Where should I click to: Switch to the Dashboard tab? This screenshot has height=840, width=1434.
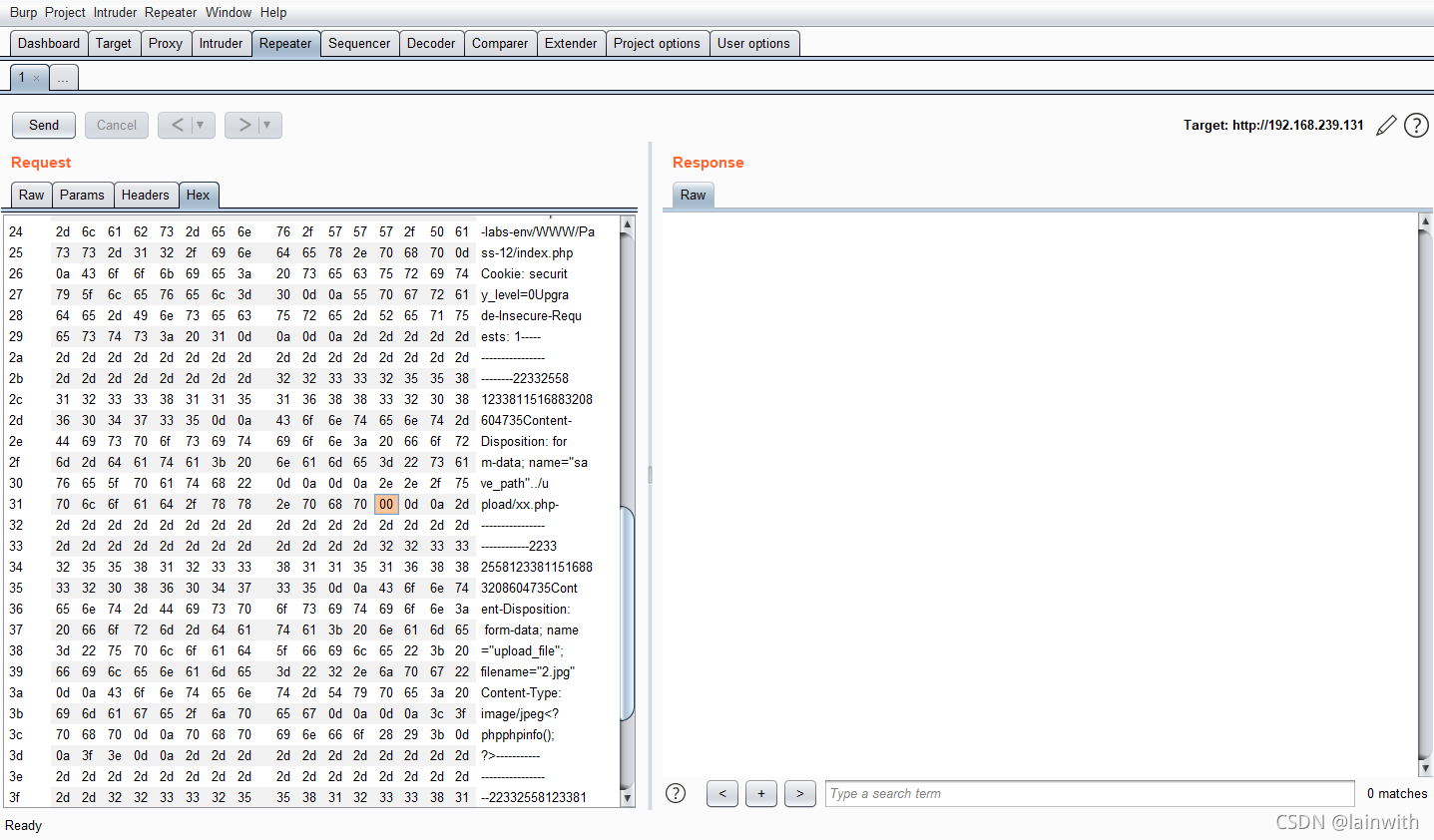click(x=49, y=43)
